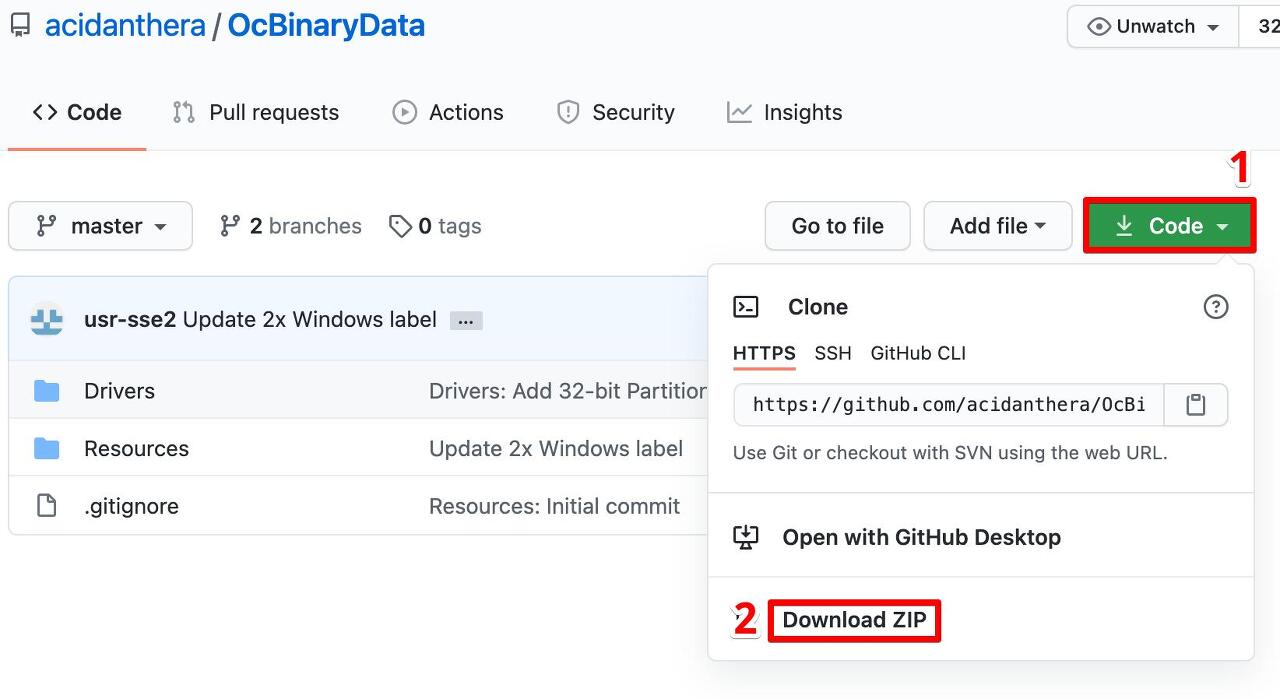1280x699 pixels.
Task: Copy clone URL with clipboard button
Action: pyautogui.click(x=1195, y=405)
